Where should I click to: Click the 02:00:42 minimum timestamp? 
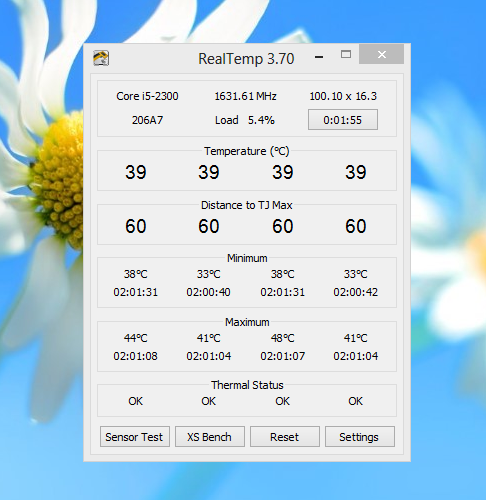pos(356,292)
